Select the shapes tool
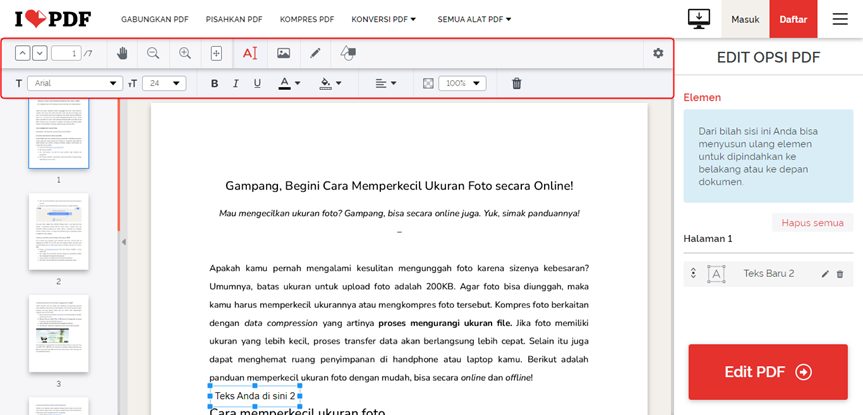Image resolution: width=863 pixels, height=415 pixels. click(348, 53)
